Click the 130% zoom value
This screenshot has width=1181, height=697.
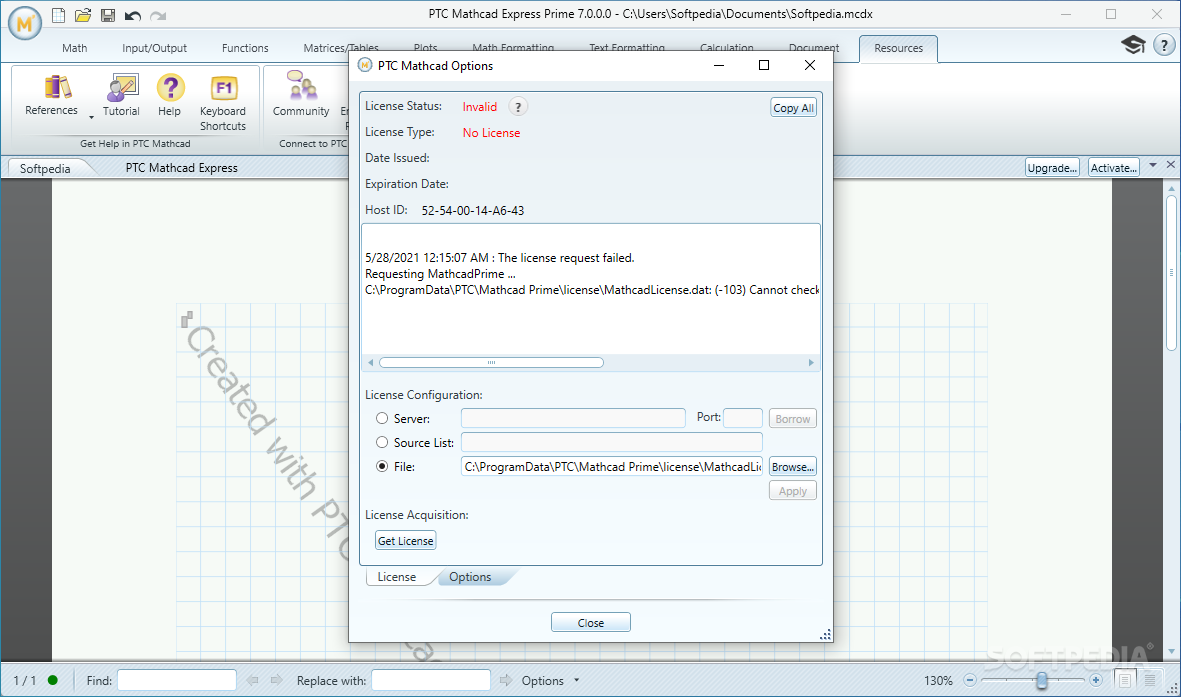(938, 680)
